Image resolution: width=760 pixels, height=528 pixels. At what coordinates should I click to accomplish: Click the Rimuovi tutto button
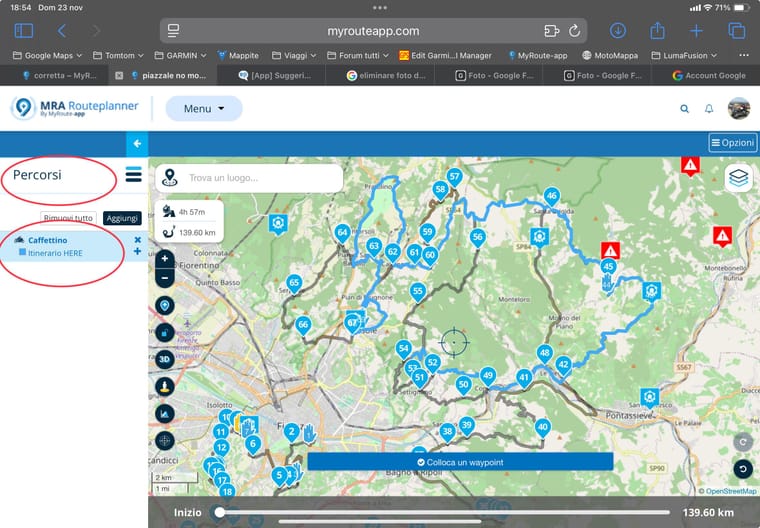tap(69, 218)
